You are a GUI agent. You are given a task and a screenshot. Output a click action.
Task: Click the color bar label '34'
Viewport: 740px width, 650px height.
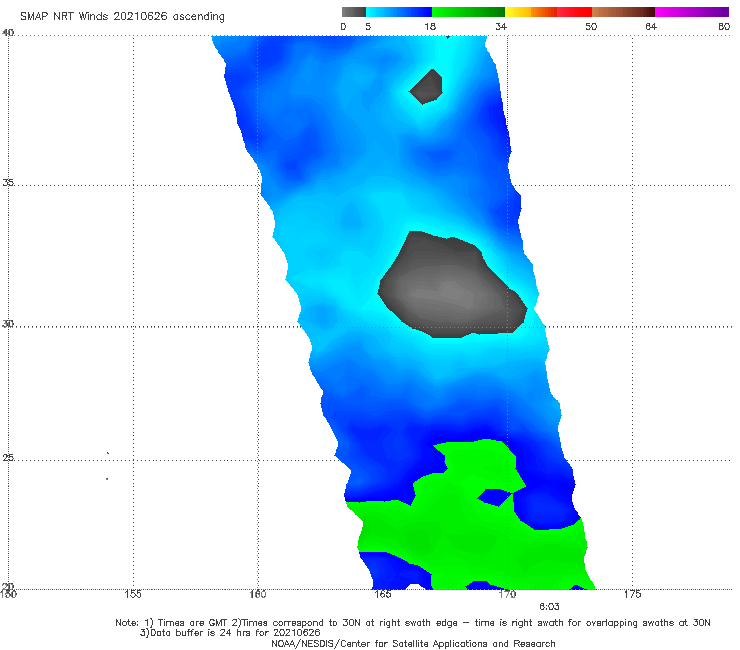[501, 27]
